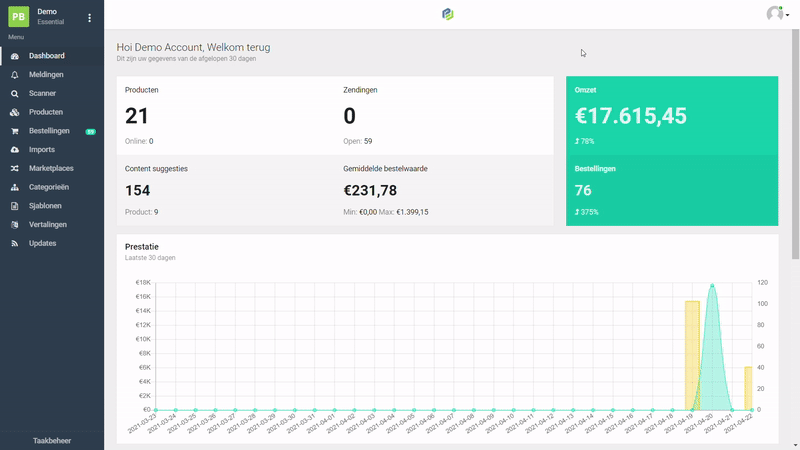Click the Updates feed icon
The image size is (800, 450).
15,243
